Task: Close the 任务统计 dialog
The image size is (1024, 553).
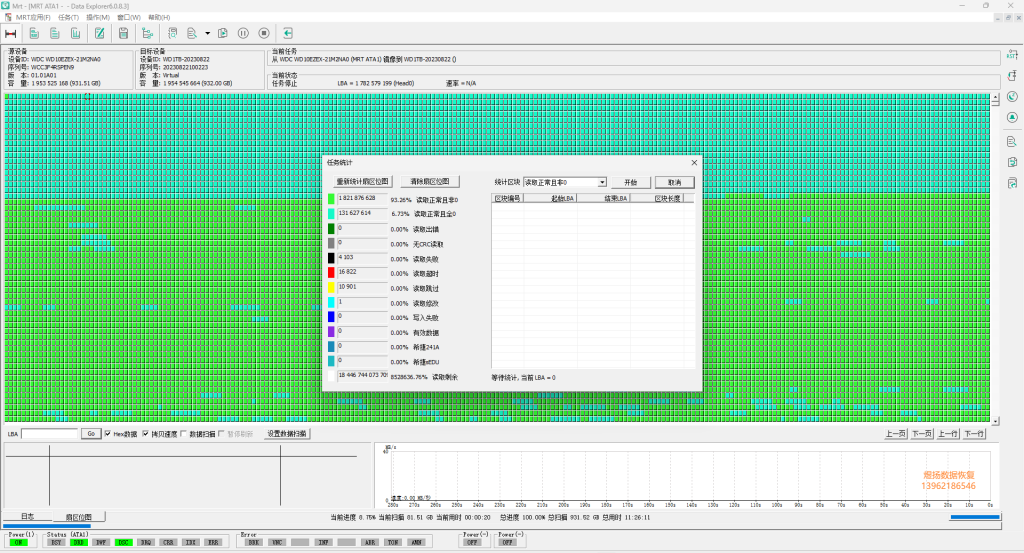Action: (694, 163)
